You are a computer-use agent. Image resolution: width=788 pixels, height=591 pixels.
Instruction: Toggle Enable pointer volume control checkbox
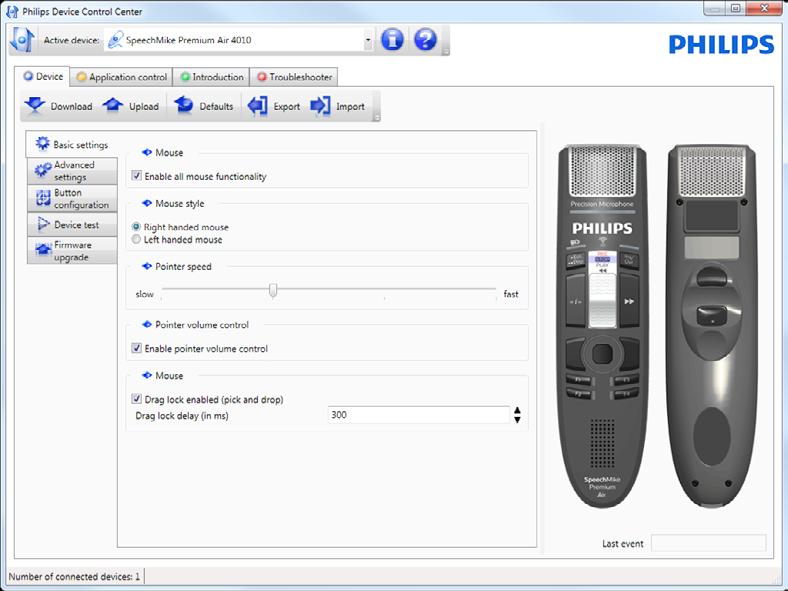pyautogui.click(x=136, y=348)
